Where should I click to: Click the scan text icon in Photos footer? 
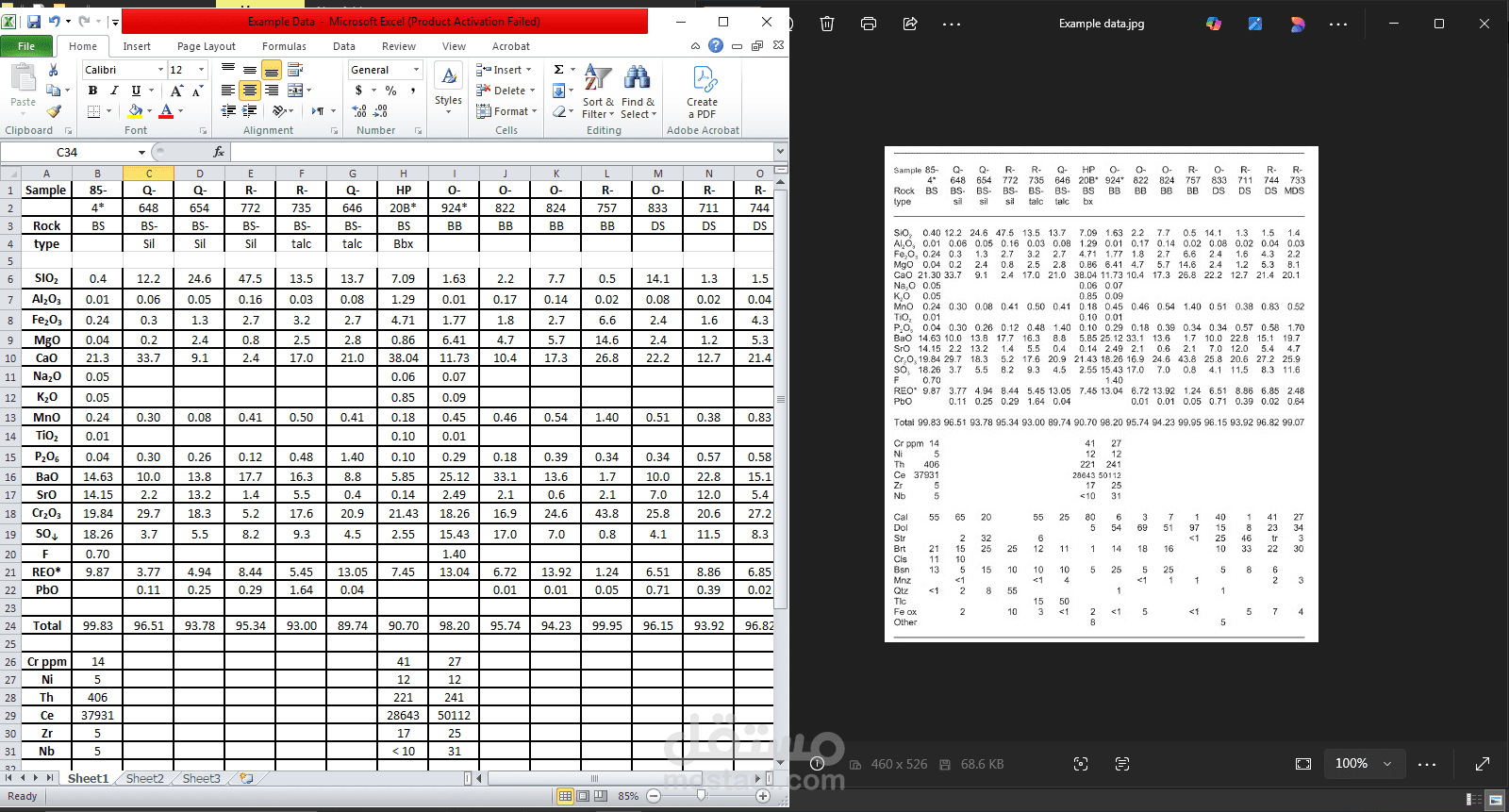pyautogui.click(x=1122, y=764)
